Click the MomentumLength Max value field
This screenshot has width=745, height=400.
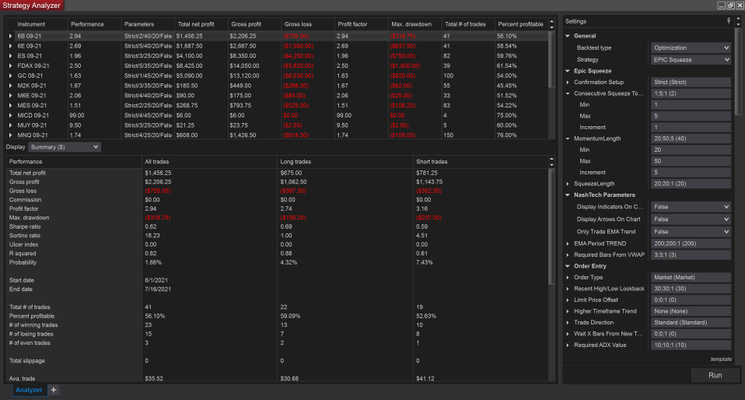pyautogui.click(x=691, y=159)
